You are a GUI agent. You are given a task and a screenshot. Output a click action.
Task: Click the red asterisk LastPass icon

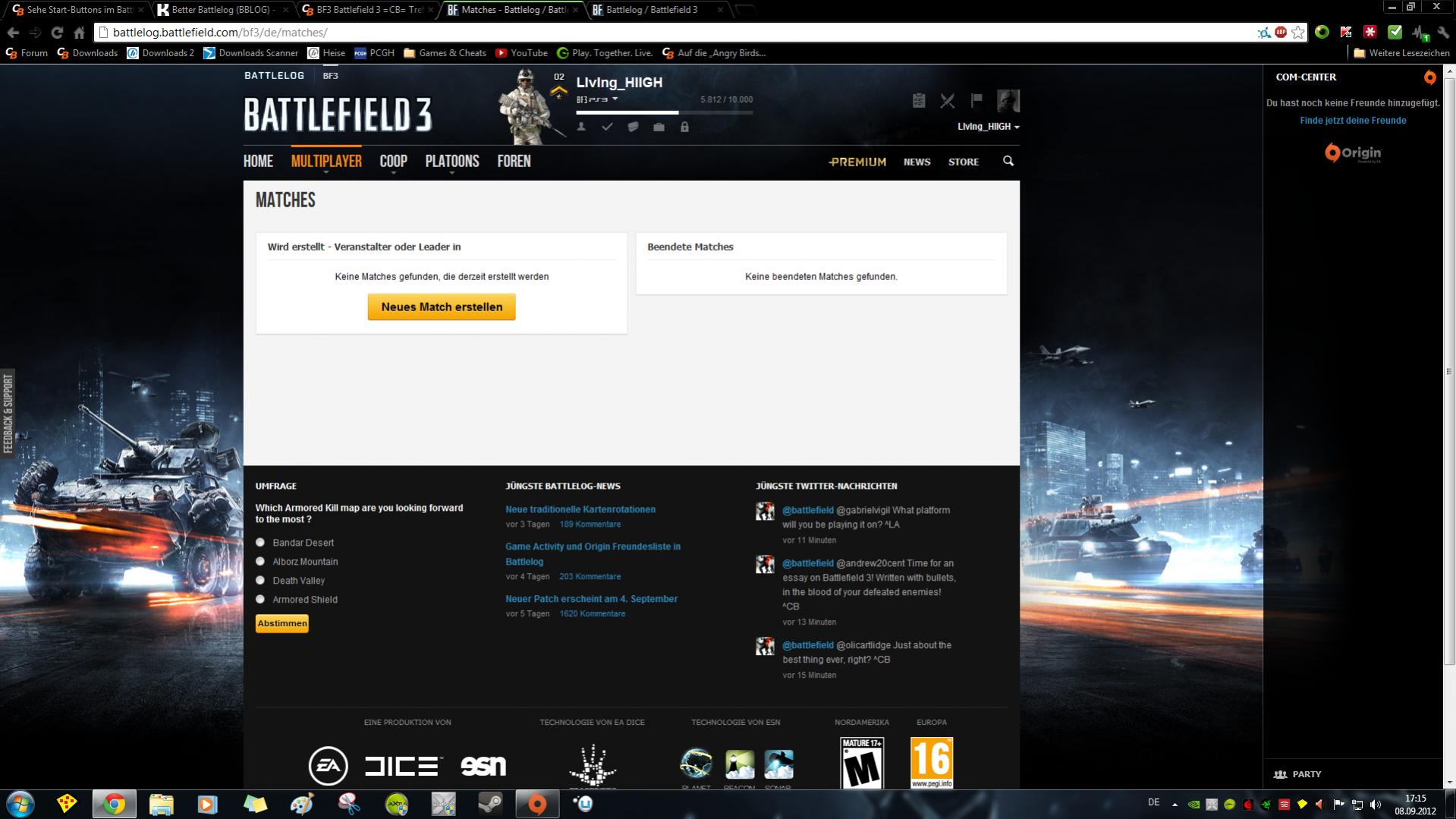(1370, 32)
